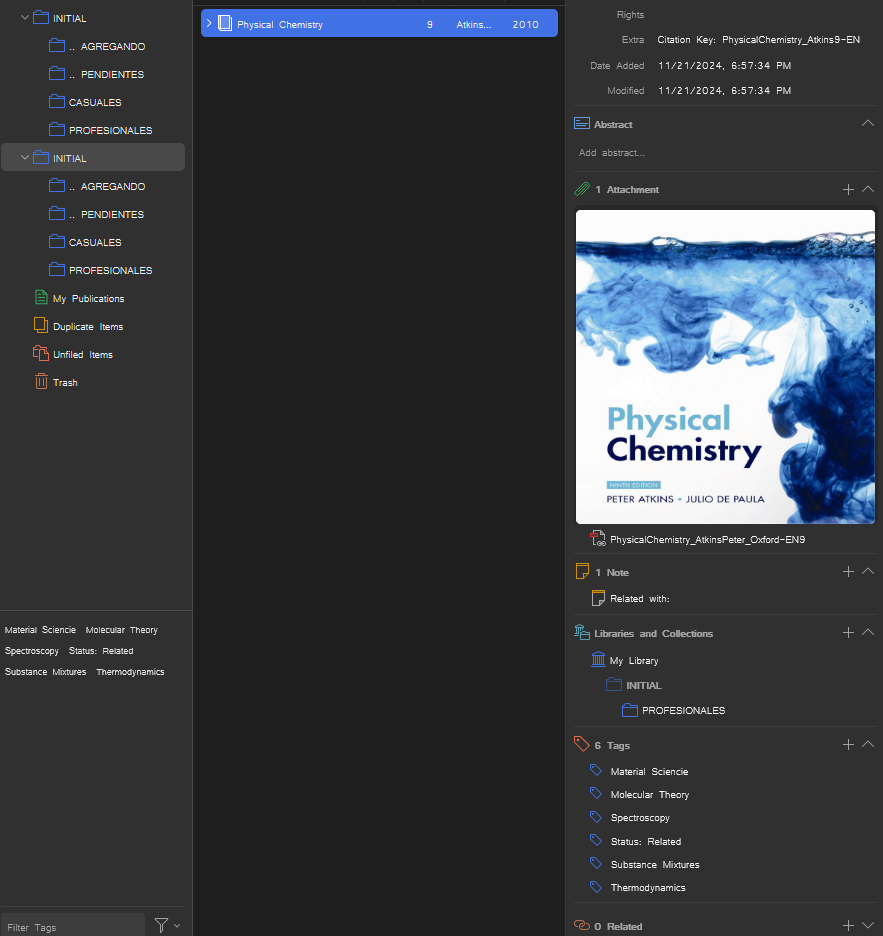Click the green paperclip Attachment section icon
883x936 pixels.
tap(582, 189)
